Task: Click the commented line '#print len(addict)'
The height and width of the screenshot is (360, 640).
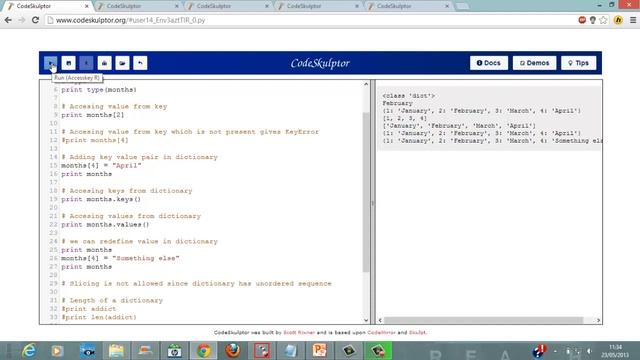Action: [x=99, y=317]
